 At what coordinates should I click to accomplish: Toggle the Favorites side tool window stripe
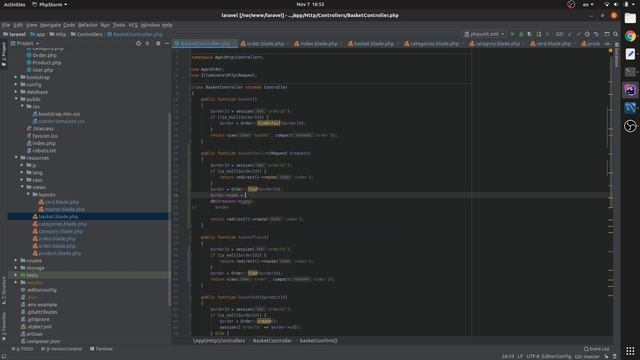click(4, 327)
